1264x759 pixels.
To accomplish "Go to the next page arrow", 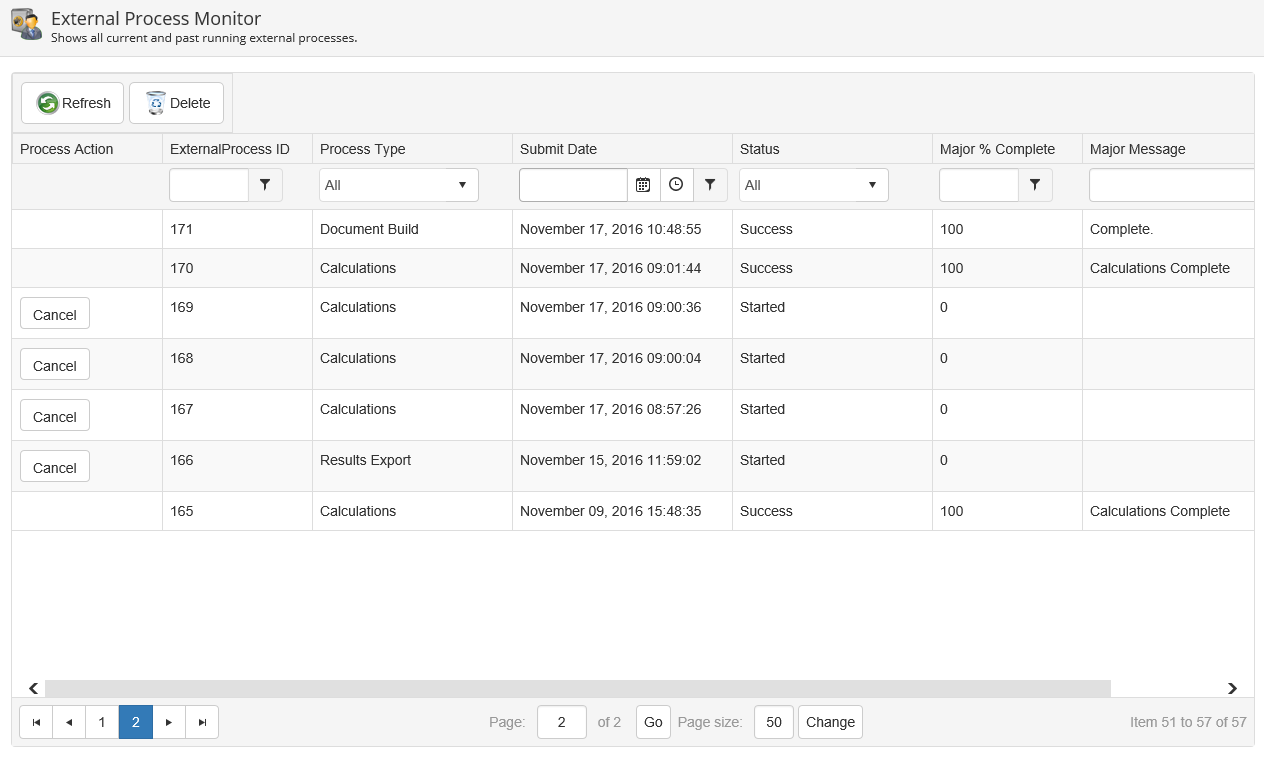I will click(x=169, y=722).
